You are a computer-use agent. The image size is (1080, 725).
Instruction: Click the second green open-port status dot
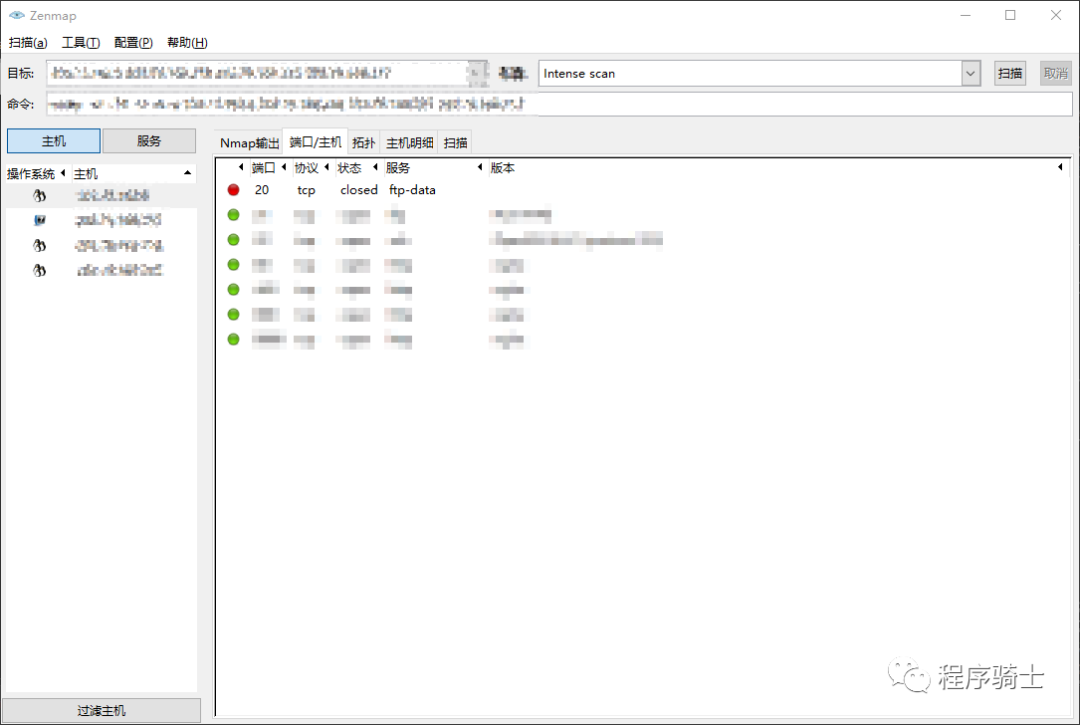pyautogui.click(x=233, y=240)
